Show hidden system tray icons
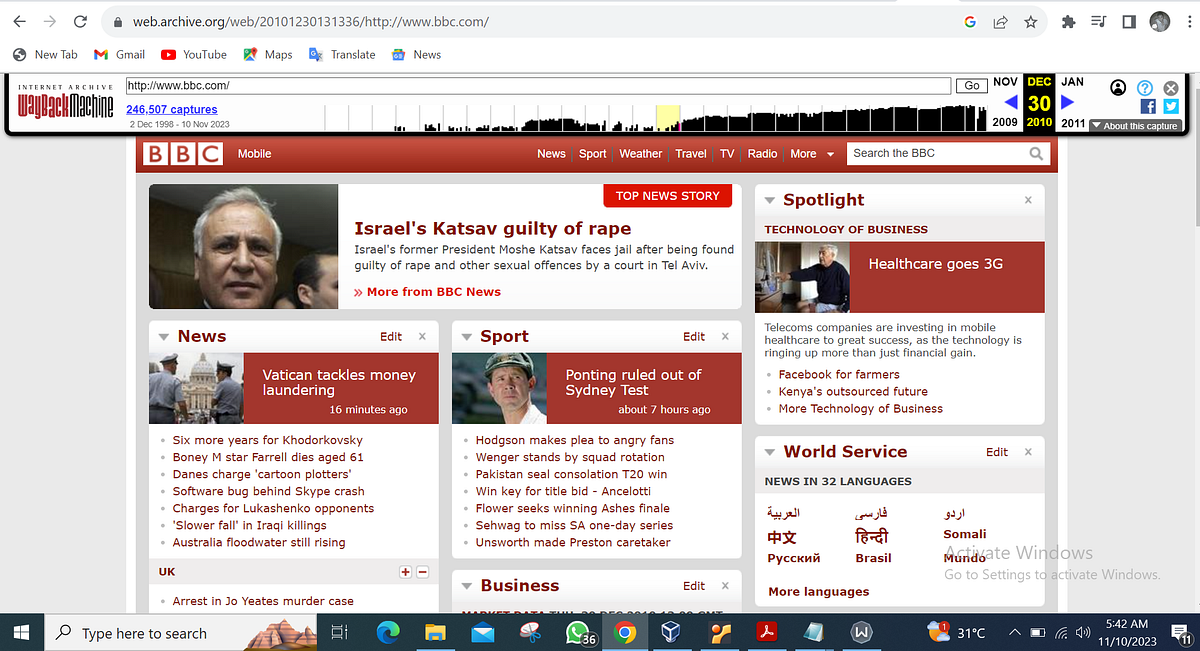The width and height of the screenshot is (1200, 651). (1014, 633)
